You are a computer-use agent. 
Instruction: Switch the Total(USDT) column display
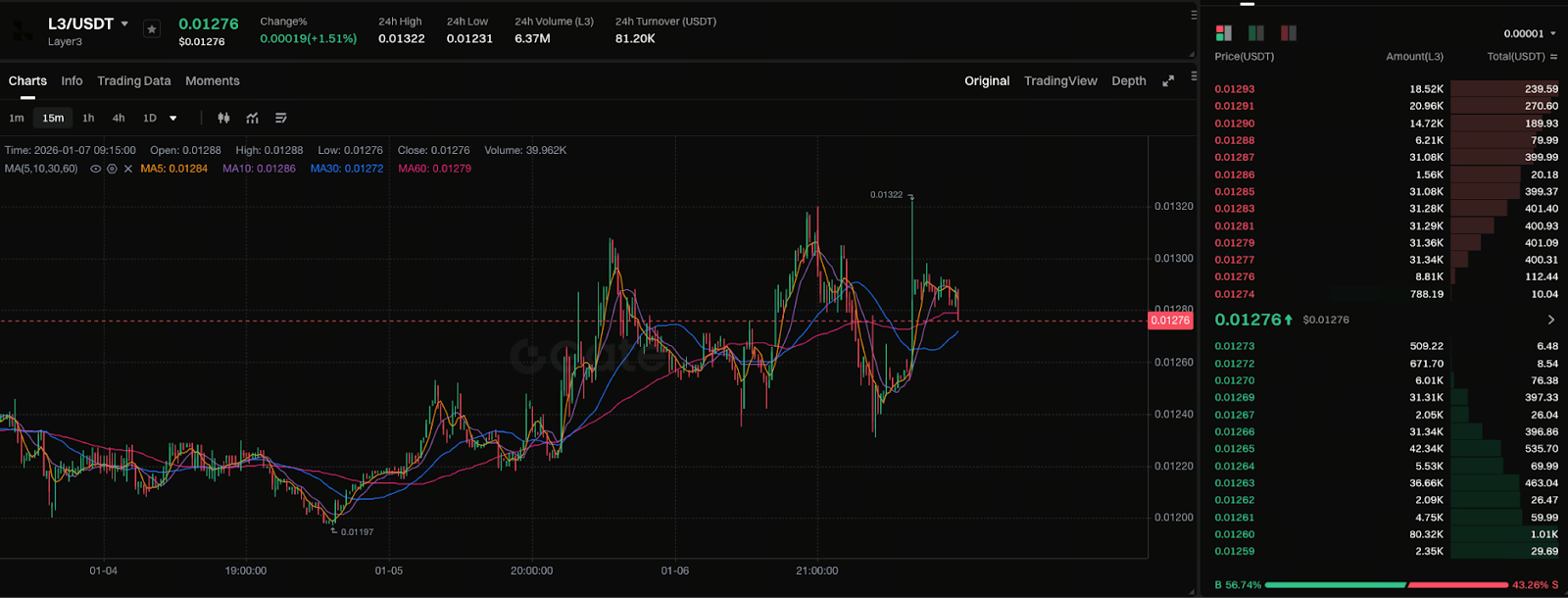pos(1553,57)
